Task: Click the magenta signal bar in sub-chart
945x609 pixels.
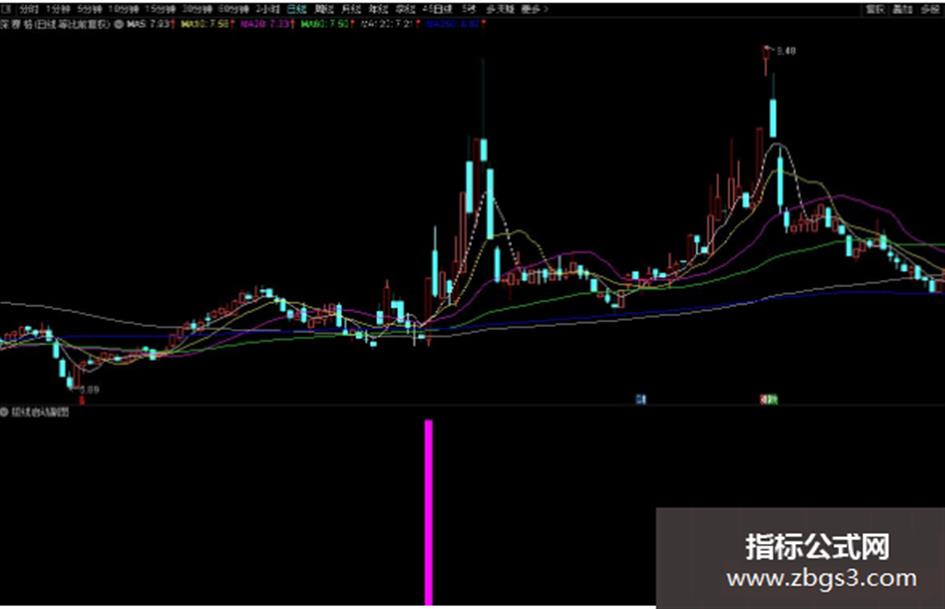Action: (429, 513)
